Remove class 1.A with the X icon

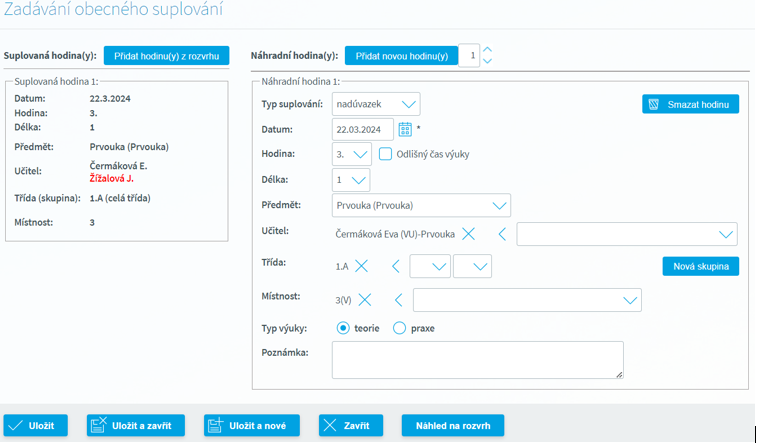[x=361, y=266]
